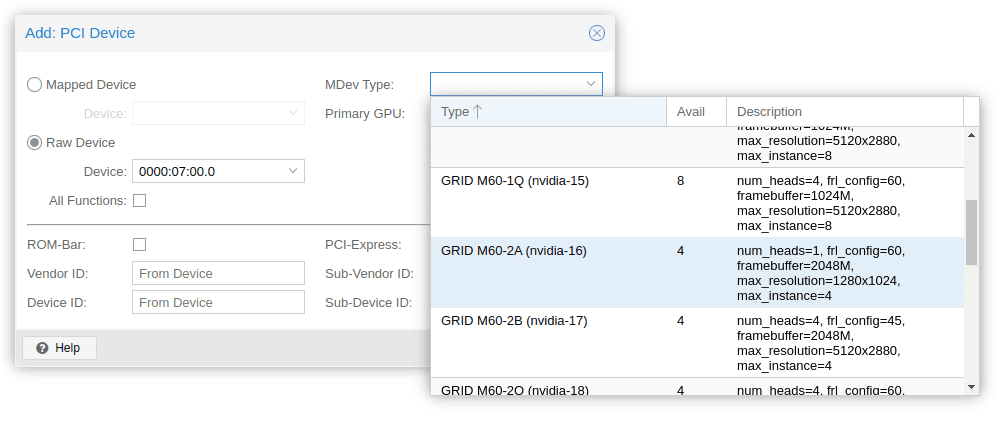Image resolution: width=1004 pixels, height=433 pixels.
Task: Expand the MDev Type dropdown arrow
Action: (x=591, y=84)
